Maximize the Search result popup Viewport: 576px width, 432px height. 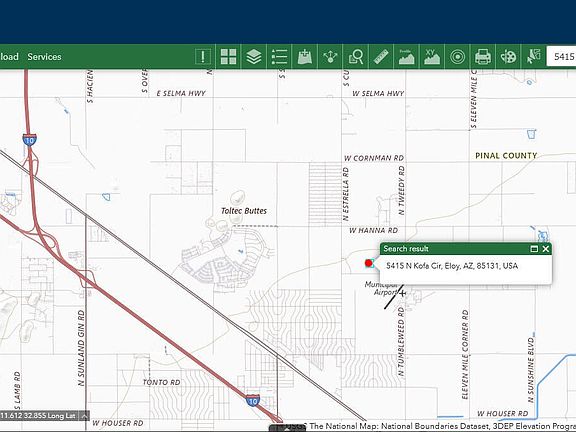(x=534, y=249)
